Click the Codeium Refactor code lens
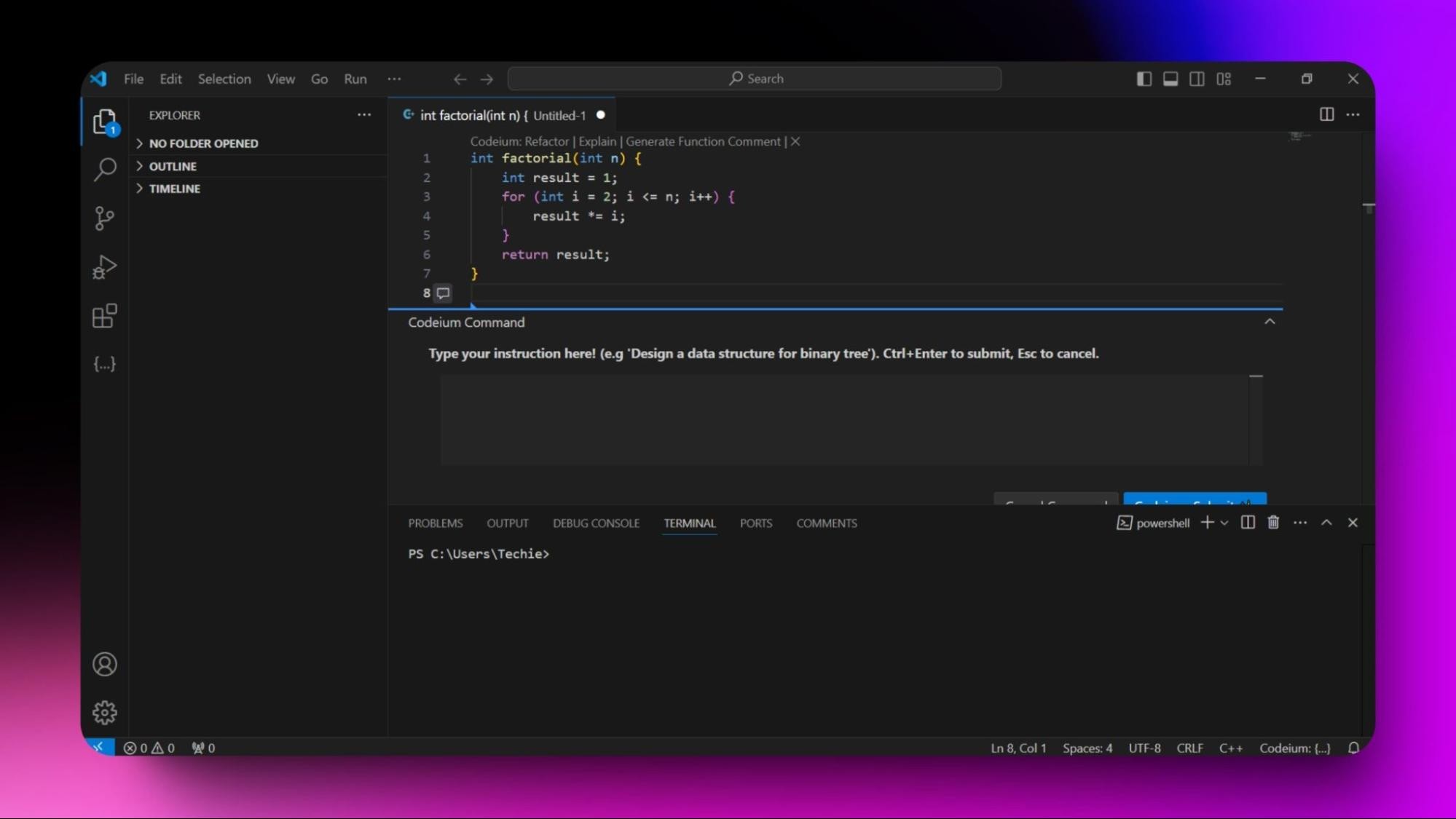Image resolution: width=1456 pixels, height=819 pixels. coord(546,141)
